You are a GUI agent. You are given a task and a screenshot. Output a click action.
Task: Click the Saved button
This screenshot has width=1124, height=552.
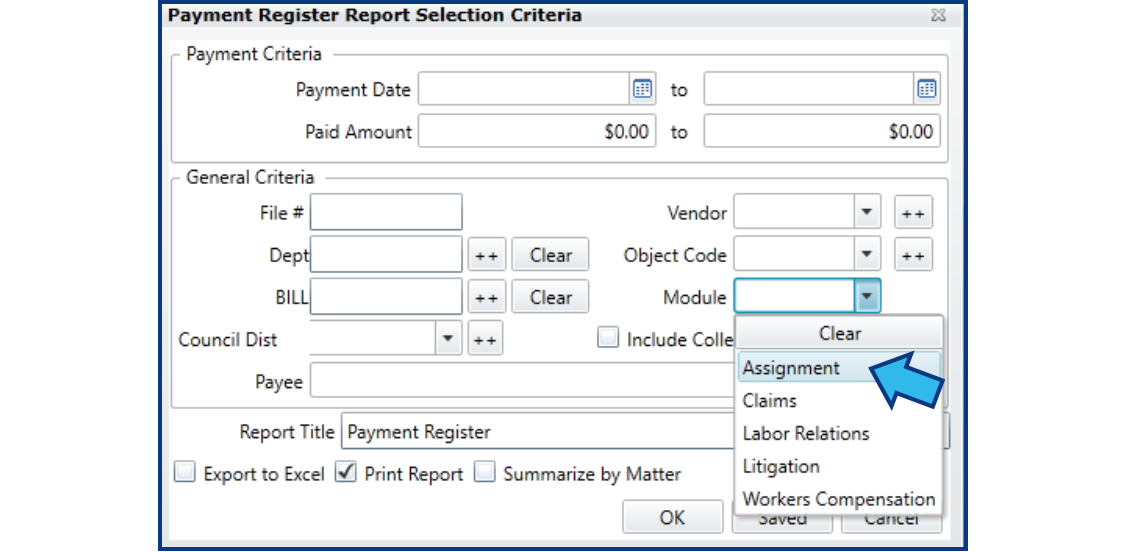(x=782, y=519)
